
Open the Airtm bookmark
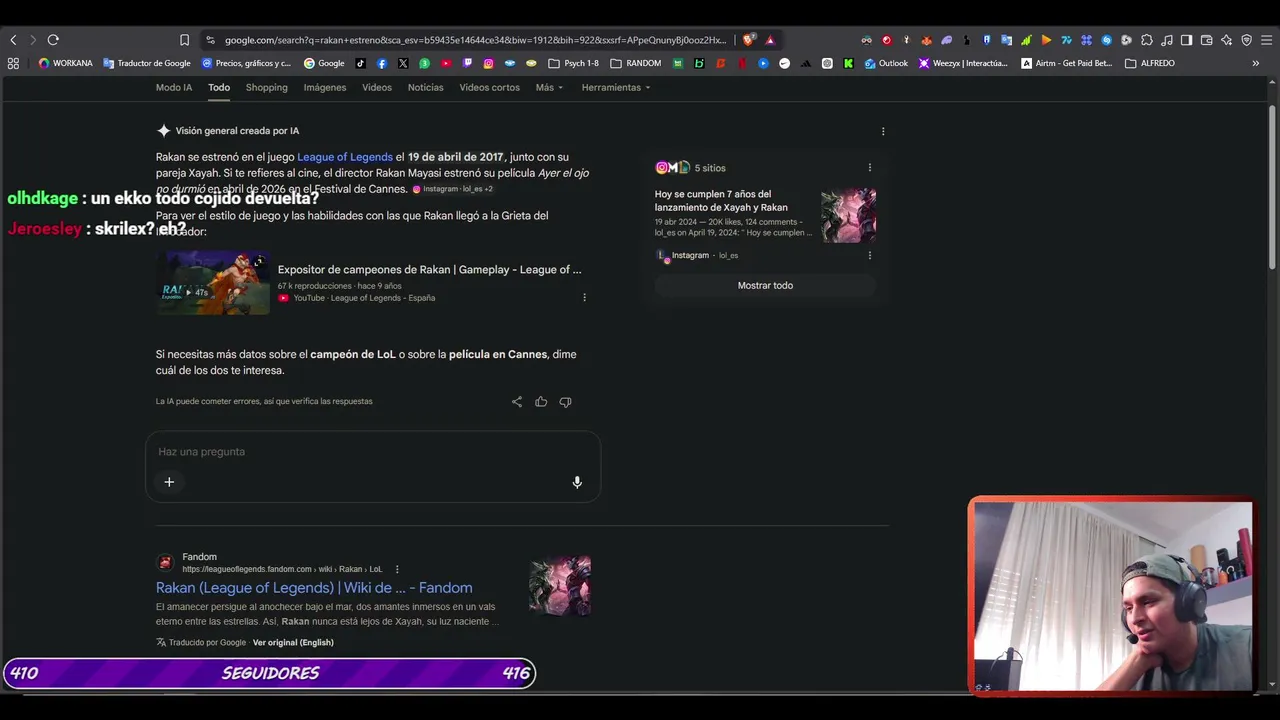[x=1066, y=63]
